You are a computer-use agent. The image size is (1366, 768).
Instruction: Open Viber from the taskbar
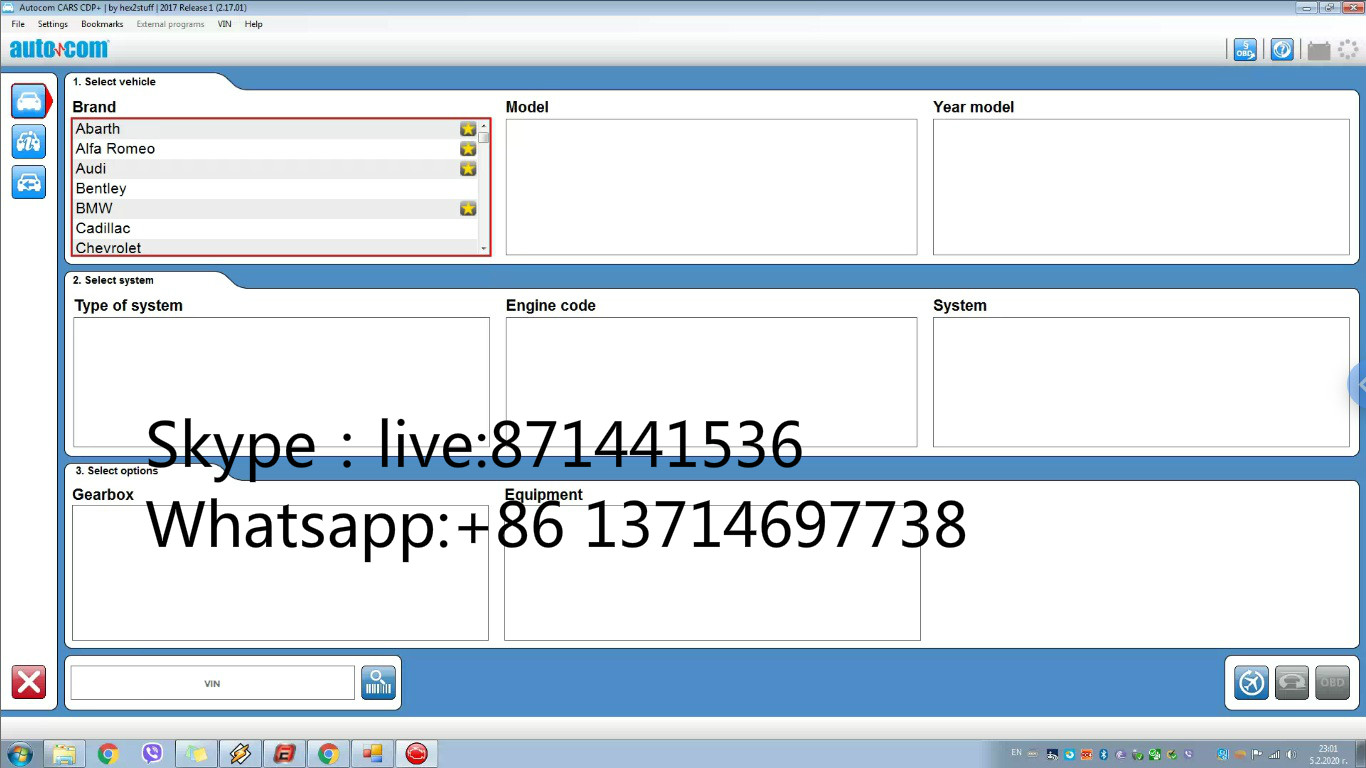[x=152, y=754]
